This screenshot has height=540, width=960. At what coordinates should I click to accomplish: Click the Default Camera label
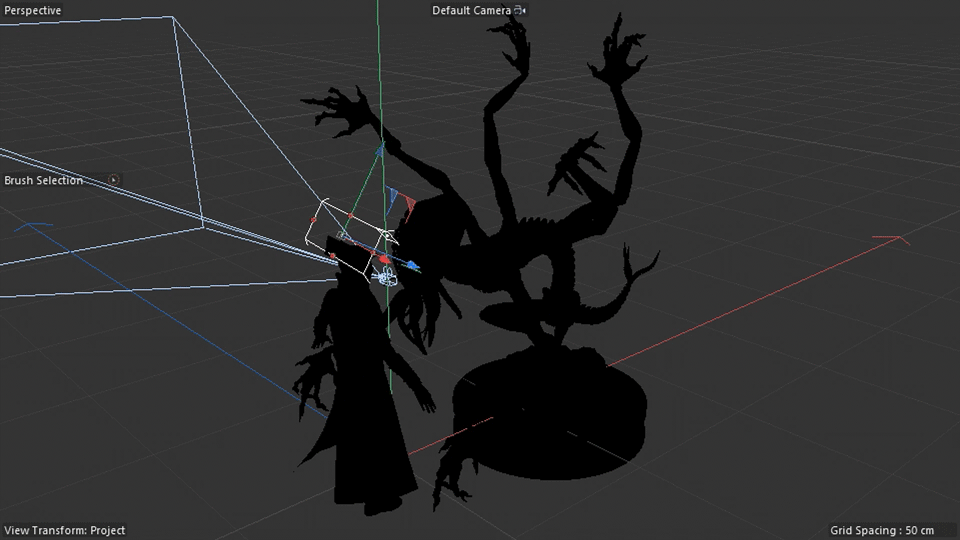(471, 10)
